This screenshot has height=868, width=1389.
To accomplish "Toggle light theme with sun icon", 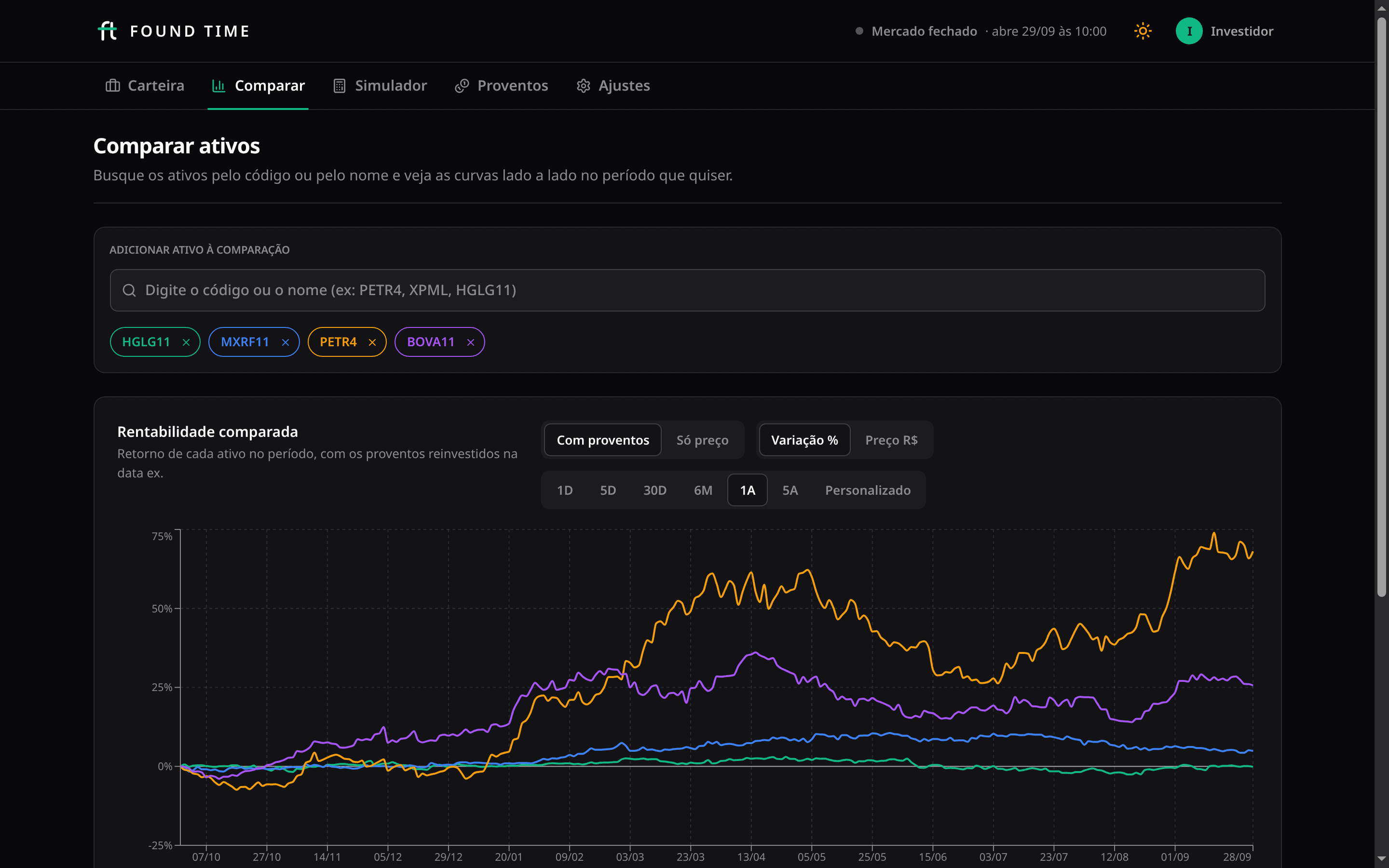I will click(x=1143, y=31).
